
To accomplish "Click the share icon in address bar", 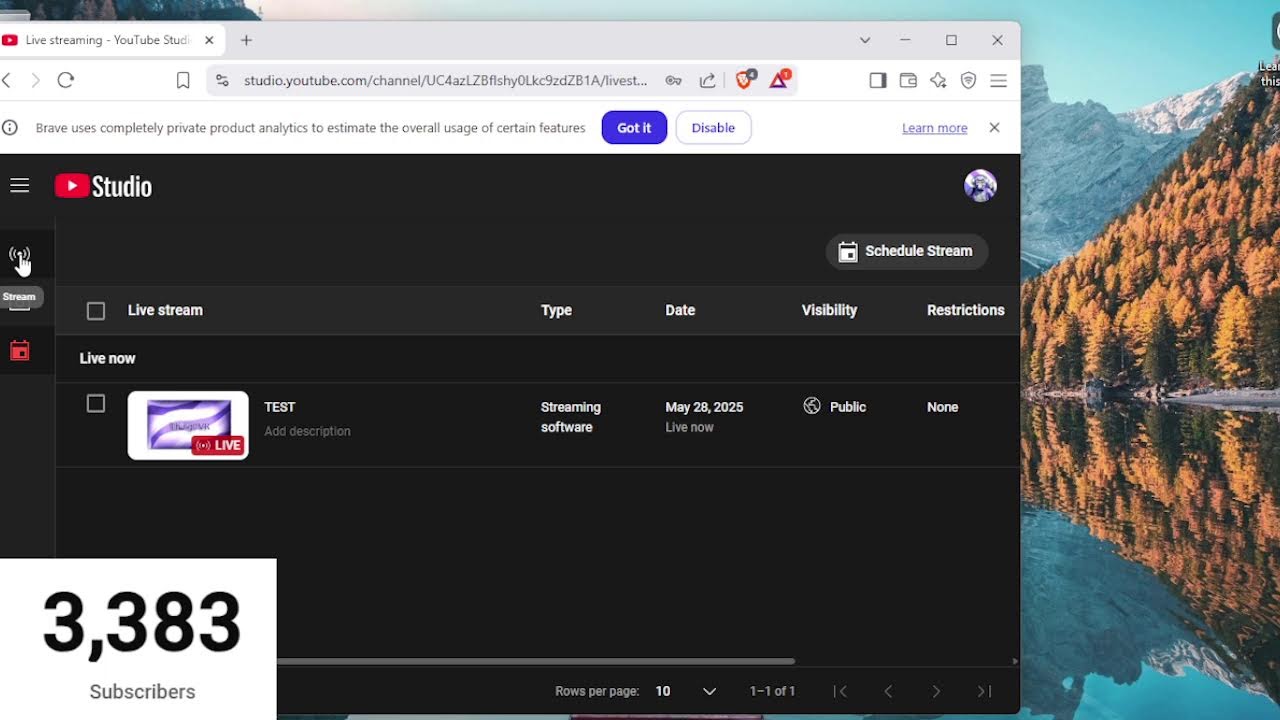I will pyautogui.click(x=708, y=80).
